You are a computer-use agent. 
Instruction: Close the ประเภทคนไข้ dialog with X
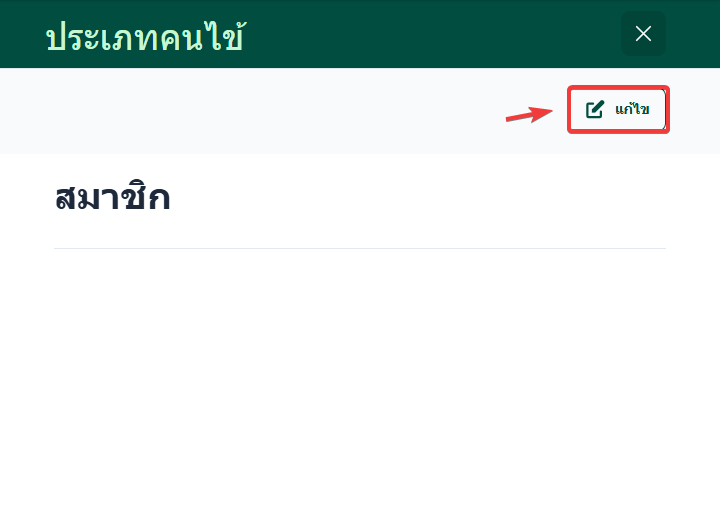[x=643, y=34]
